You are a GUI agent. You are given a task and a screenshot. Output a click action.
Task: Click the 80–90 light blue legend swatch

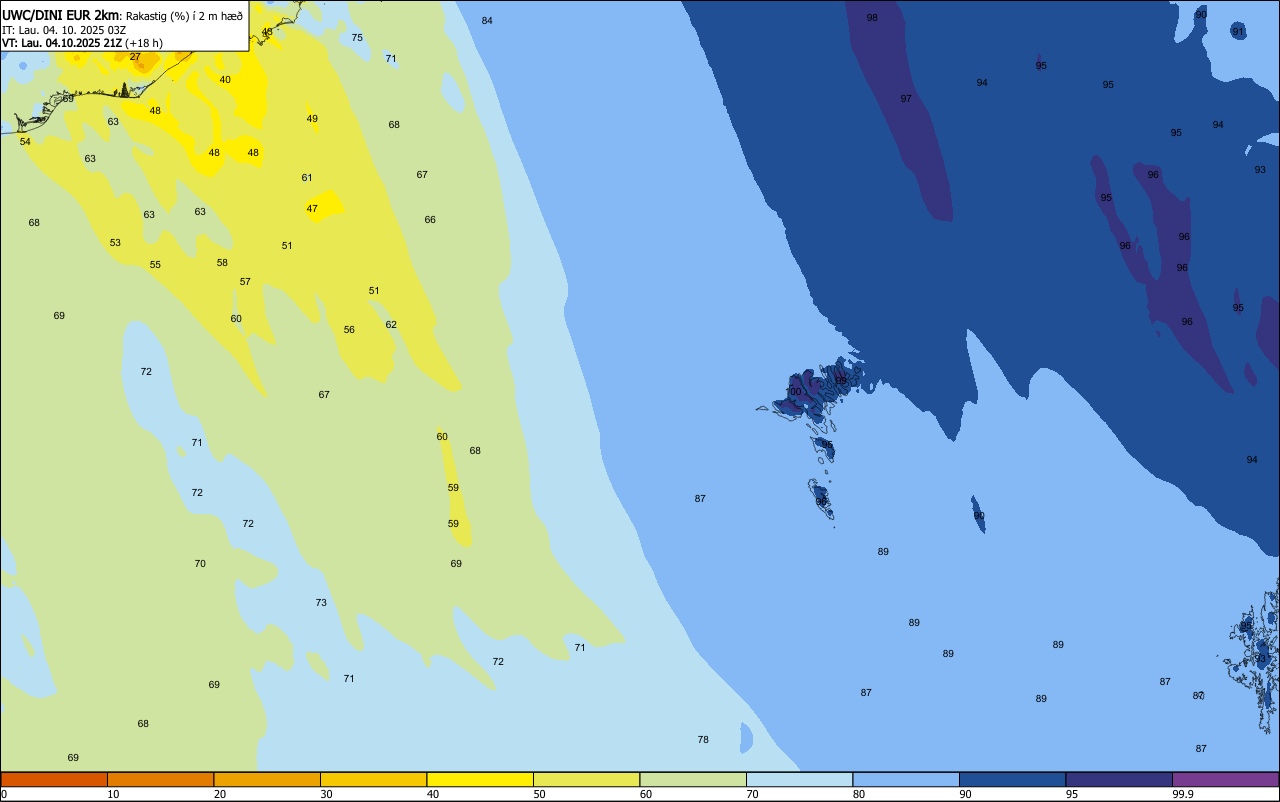(x=906, y=779)
